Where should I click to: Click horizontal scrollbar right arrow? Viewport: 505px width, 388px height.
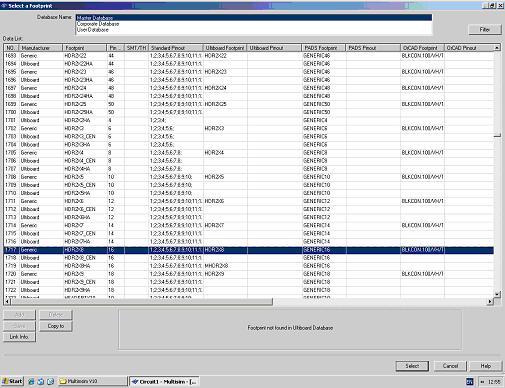click(x=490, y=302)
